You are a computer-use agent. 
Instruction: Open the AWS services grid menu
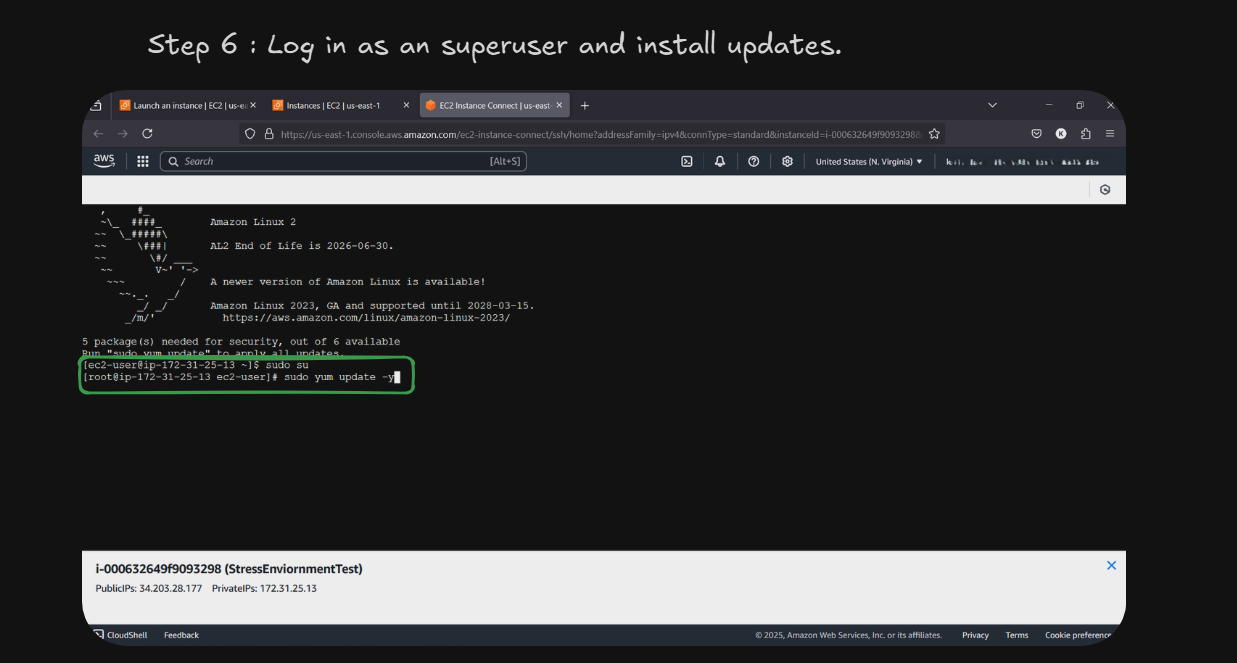coord(143,161)
